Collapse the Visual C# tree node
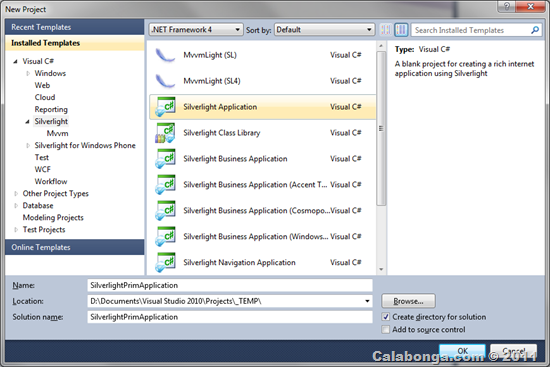550x367 pixels. [15, 61]
